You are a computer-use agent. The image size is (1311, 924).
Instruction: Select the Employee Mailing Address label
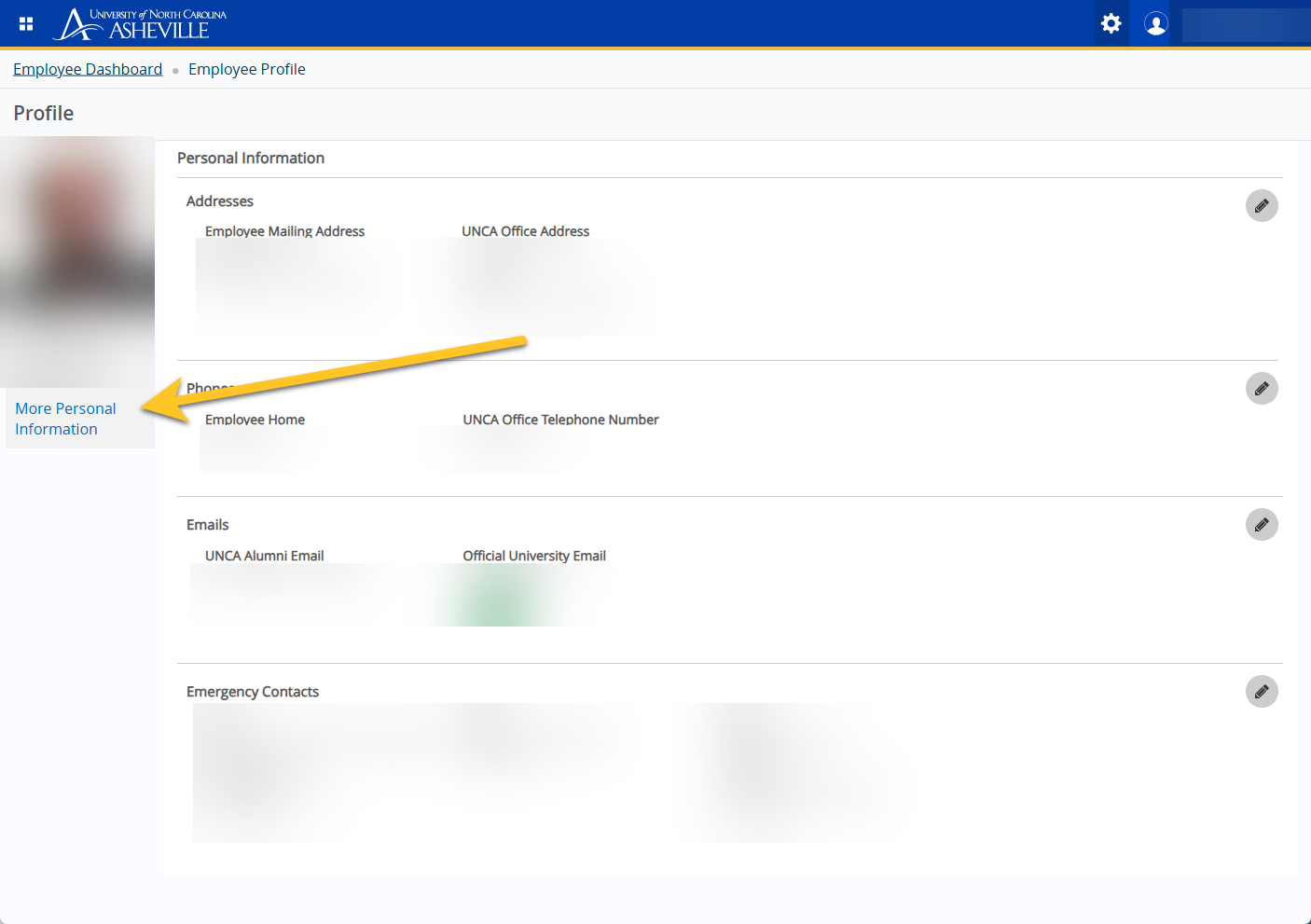pos(284,231)
